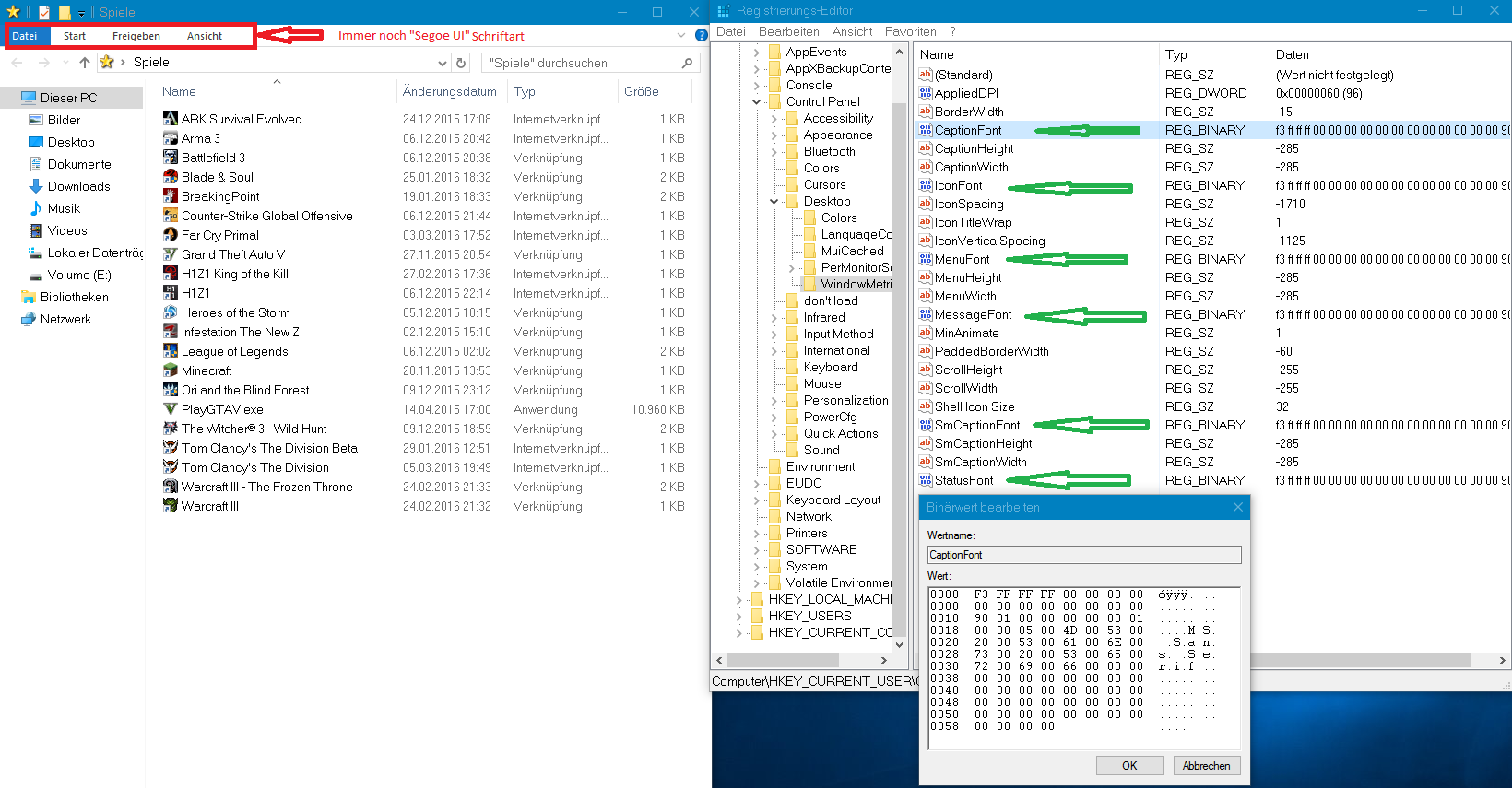Close the Binärwert bearbeiten dialog
The image size is (1512, 788).
[1238, 507]
